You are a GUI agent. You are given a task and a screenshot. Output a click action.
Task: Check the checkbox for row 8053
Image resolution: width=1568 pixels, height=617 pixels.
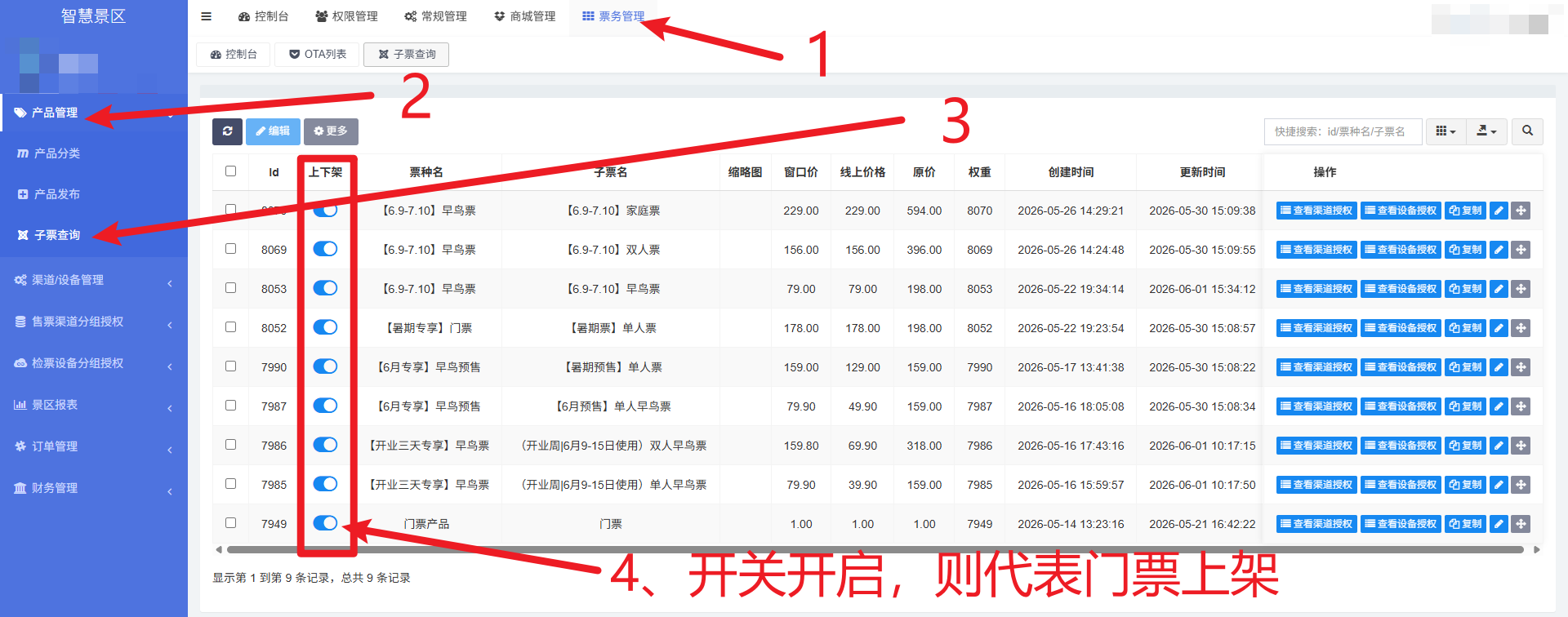(230, 288)
